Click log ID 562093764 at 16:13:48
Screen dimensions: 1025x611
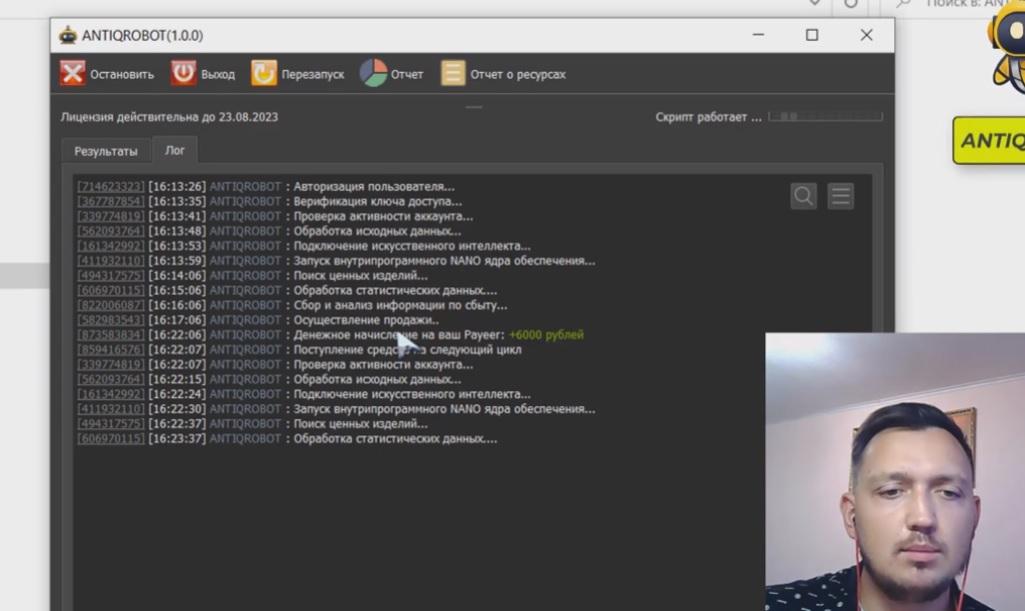coord(110,231)
